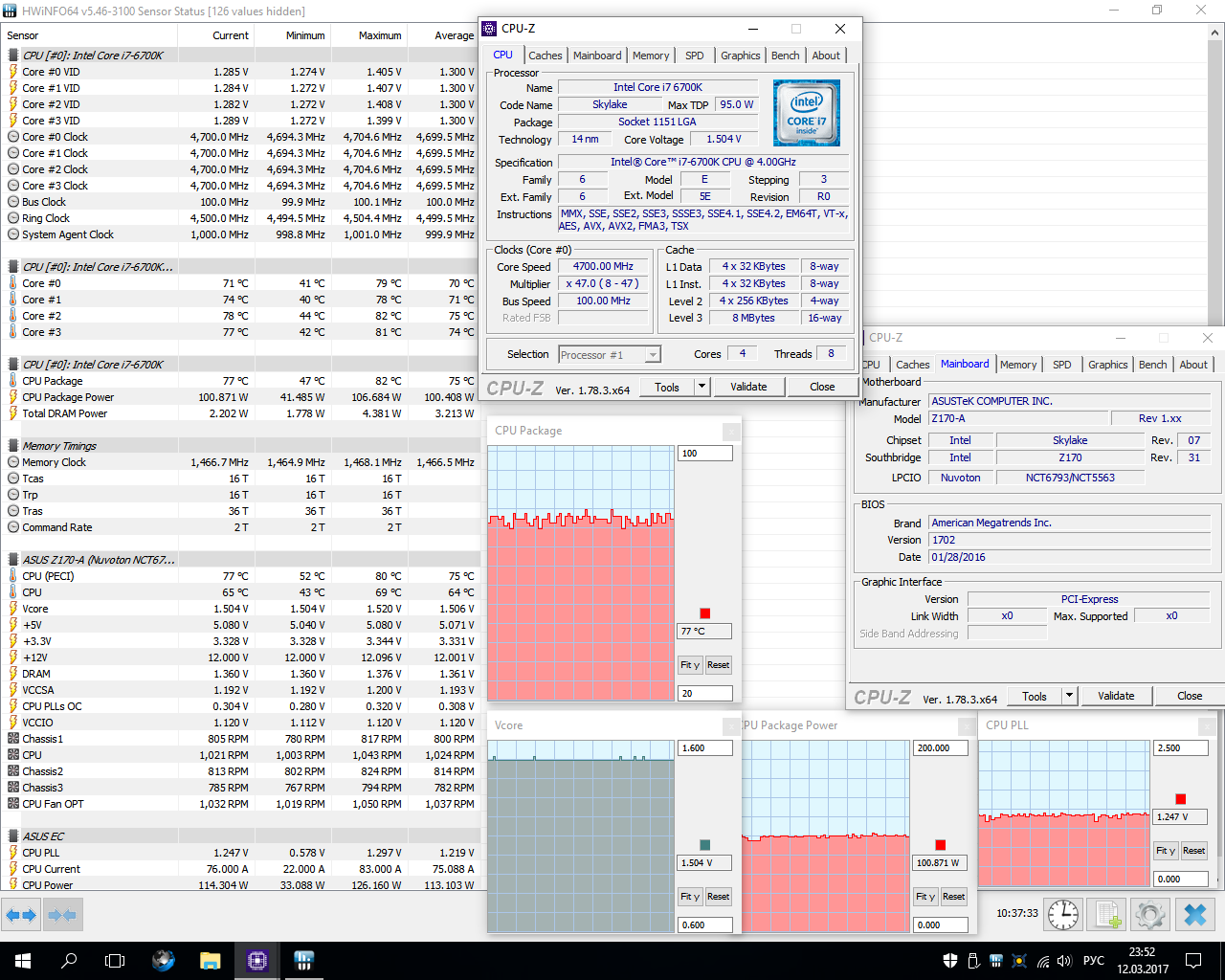
Task: Reset the CPU Package Power graph
Action: (x=954, y=897)
